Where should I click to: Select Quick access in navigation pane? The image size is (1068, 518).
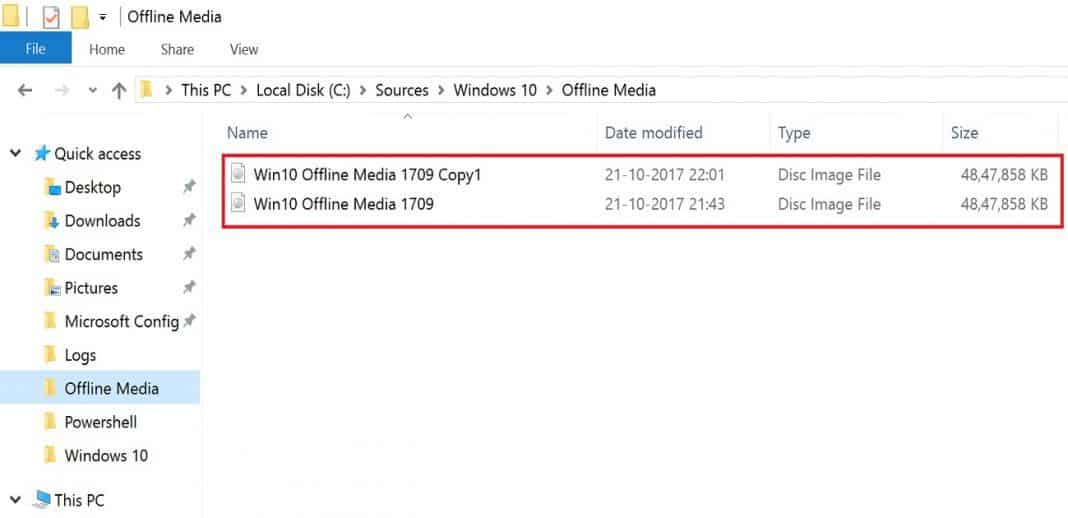click(97, 154)
